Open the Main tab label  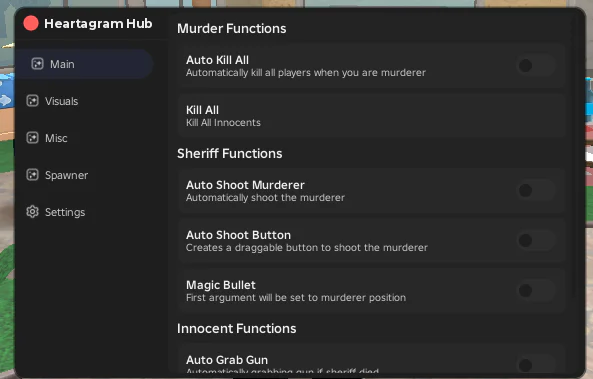click(x=62, y=64)
